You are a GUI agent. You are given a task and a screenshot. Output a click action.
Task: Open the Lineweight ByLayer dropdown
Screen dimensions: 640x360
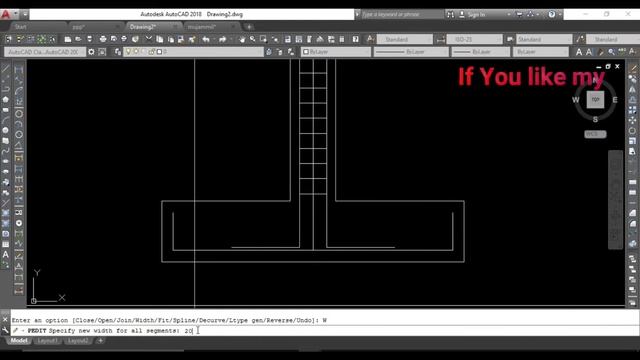click(x=480, y=52)
